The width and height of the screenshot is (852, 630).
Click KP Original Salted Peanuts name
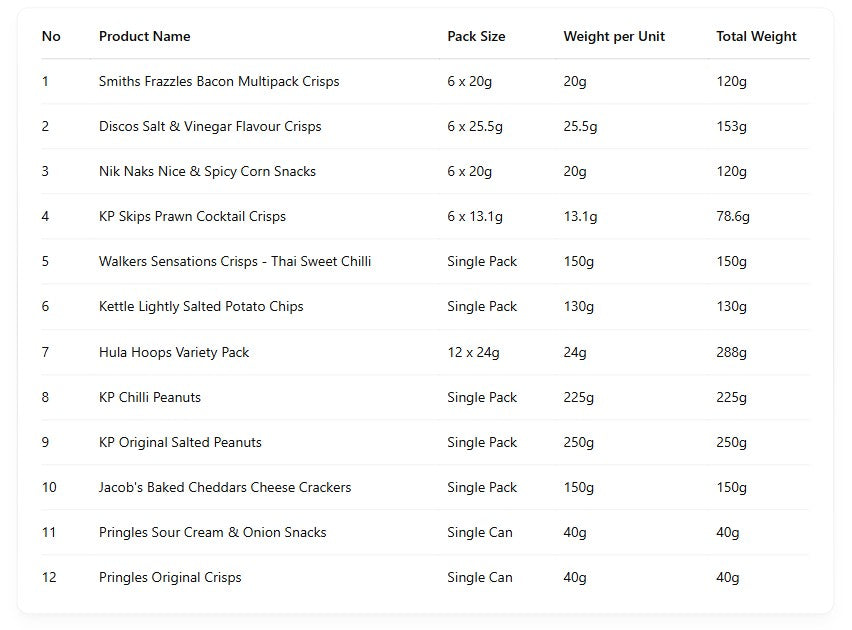click(180, 442)
